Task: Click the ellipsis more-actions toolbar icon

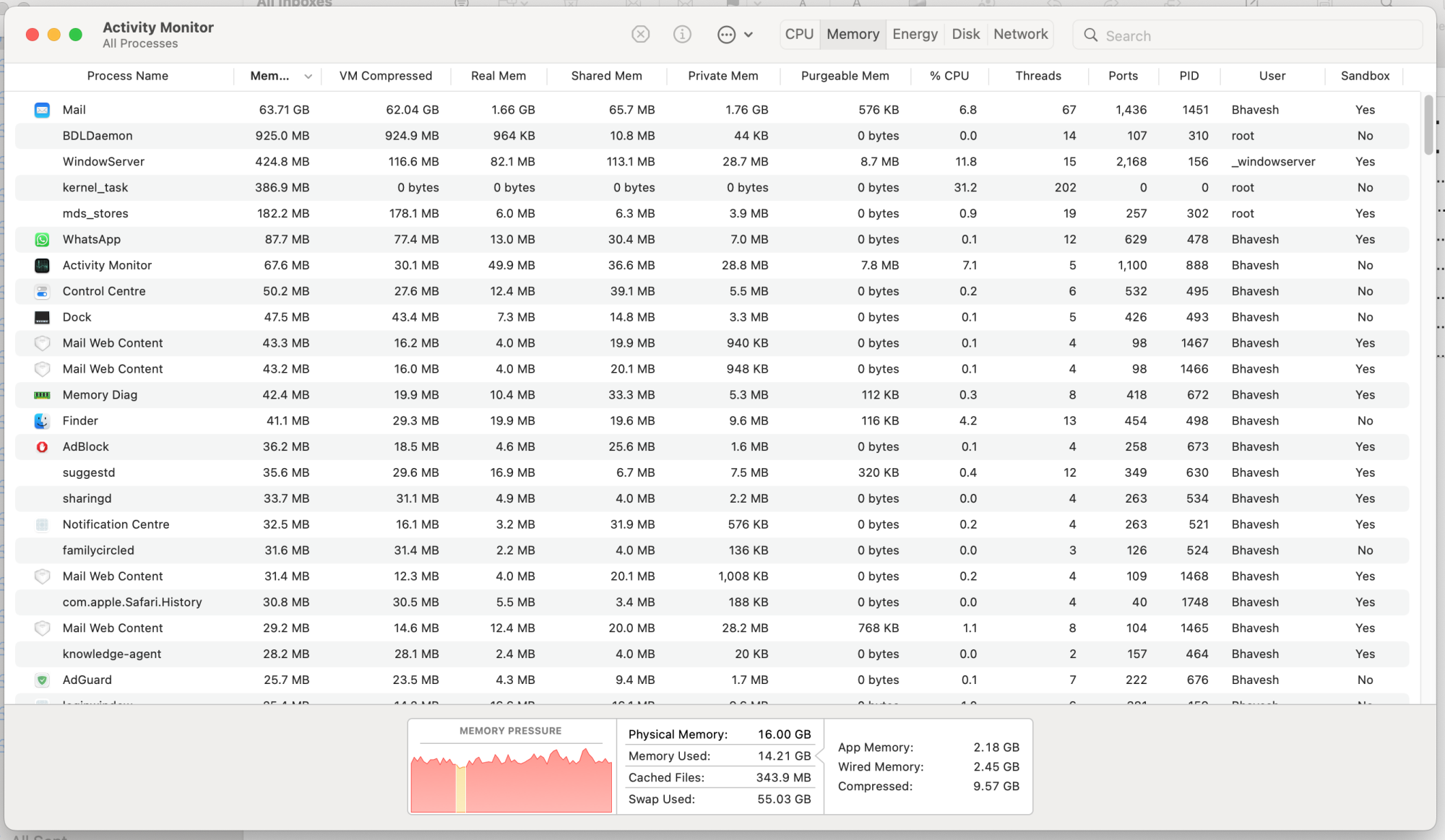Action: [x=726, y=35]
